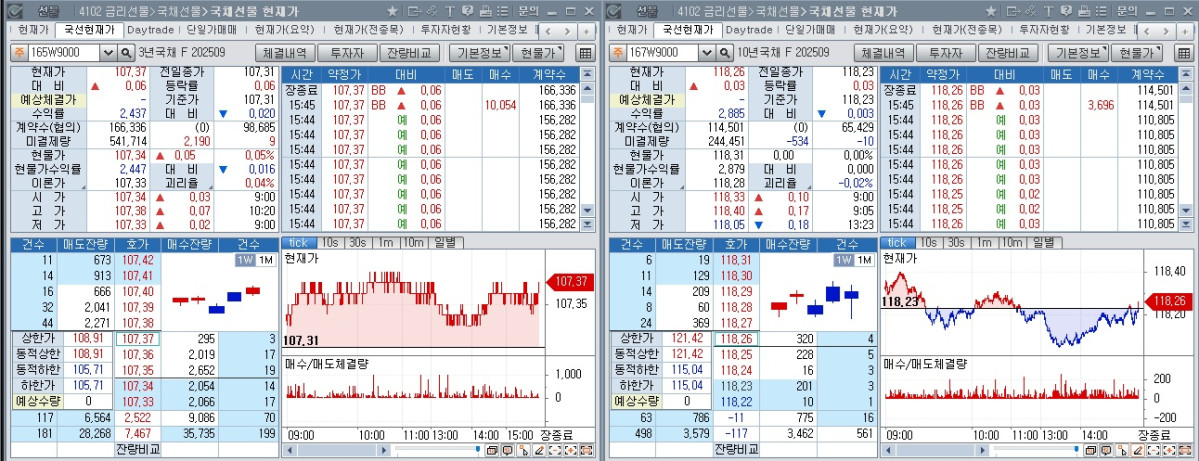Viewport: 1199px width, 461px height.
Task: Add left window to favorites with star
Action: pos(392,11)
